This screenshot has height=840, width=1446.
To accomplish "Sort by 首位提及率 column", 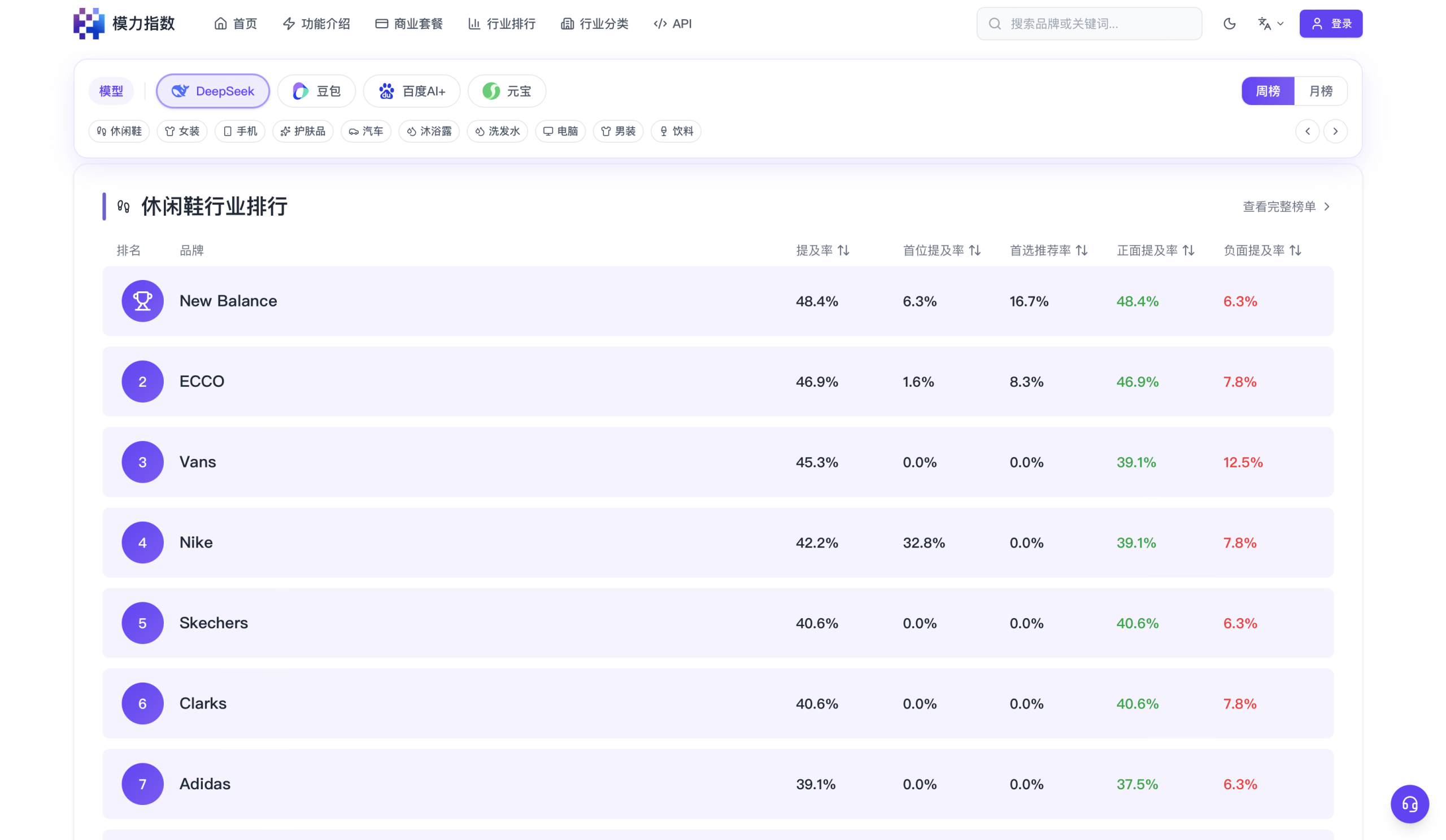I will pyautogui.click(x=942, y=251).
